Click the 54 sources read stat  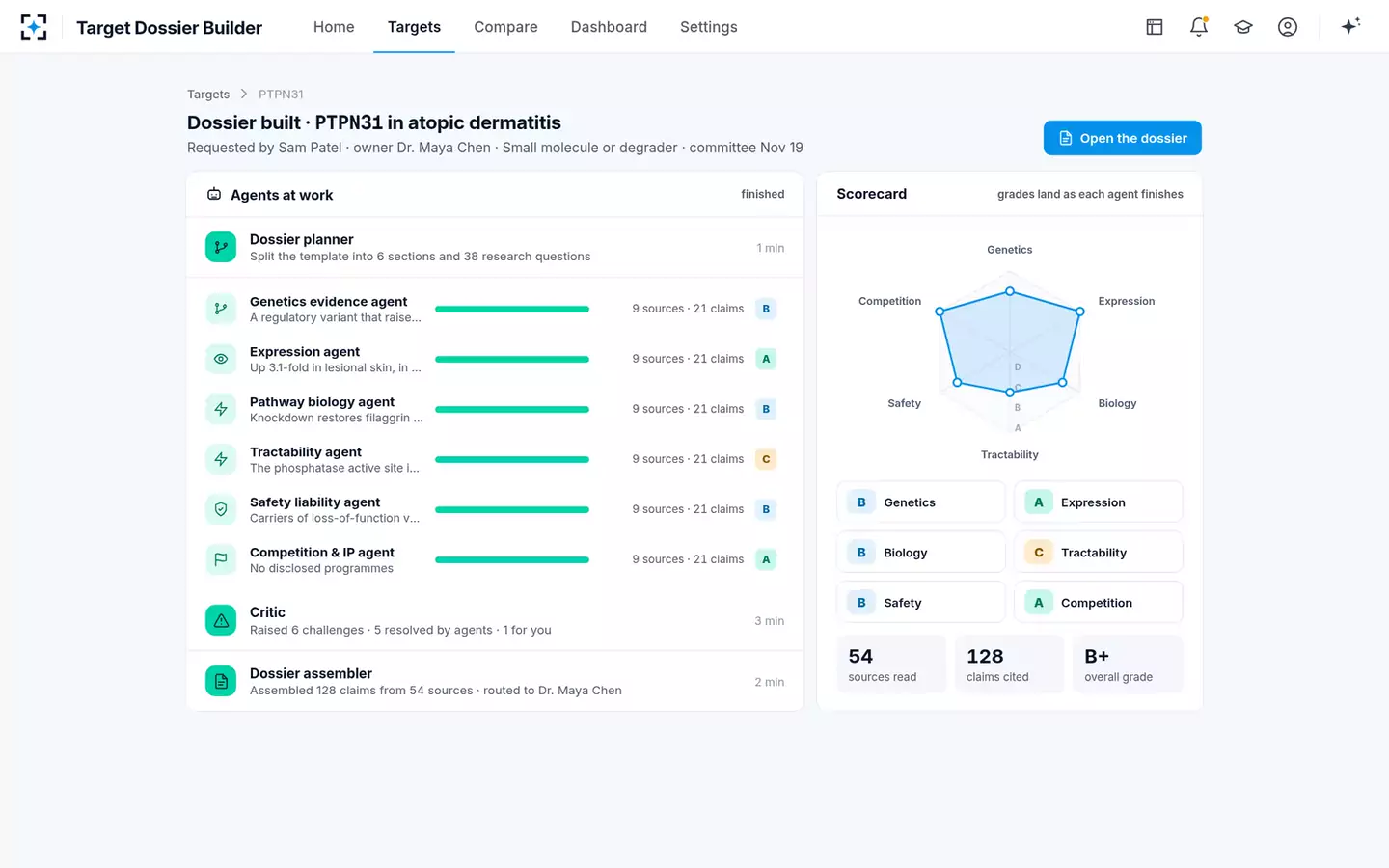891,664
